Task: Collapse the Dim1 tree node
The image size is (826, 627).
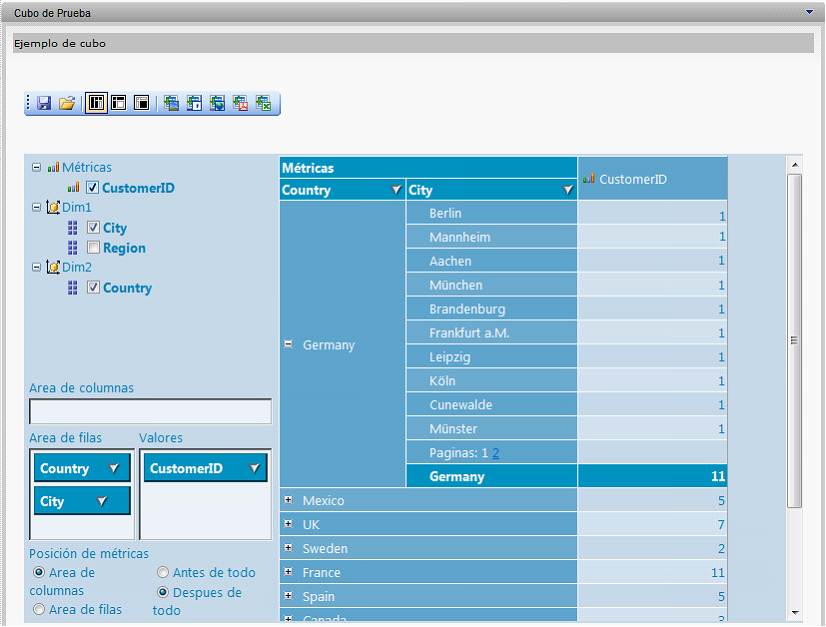Action: [x=37, y=207]
